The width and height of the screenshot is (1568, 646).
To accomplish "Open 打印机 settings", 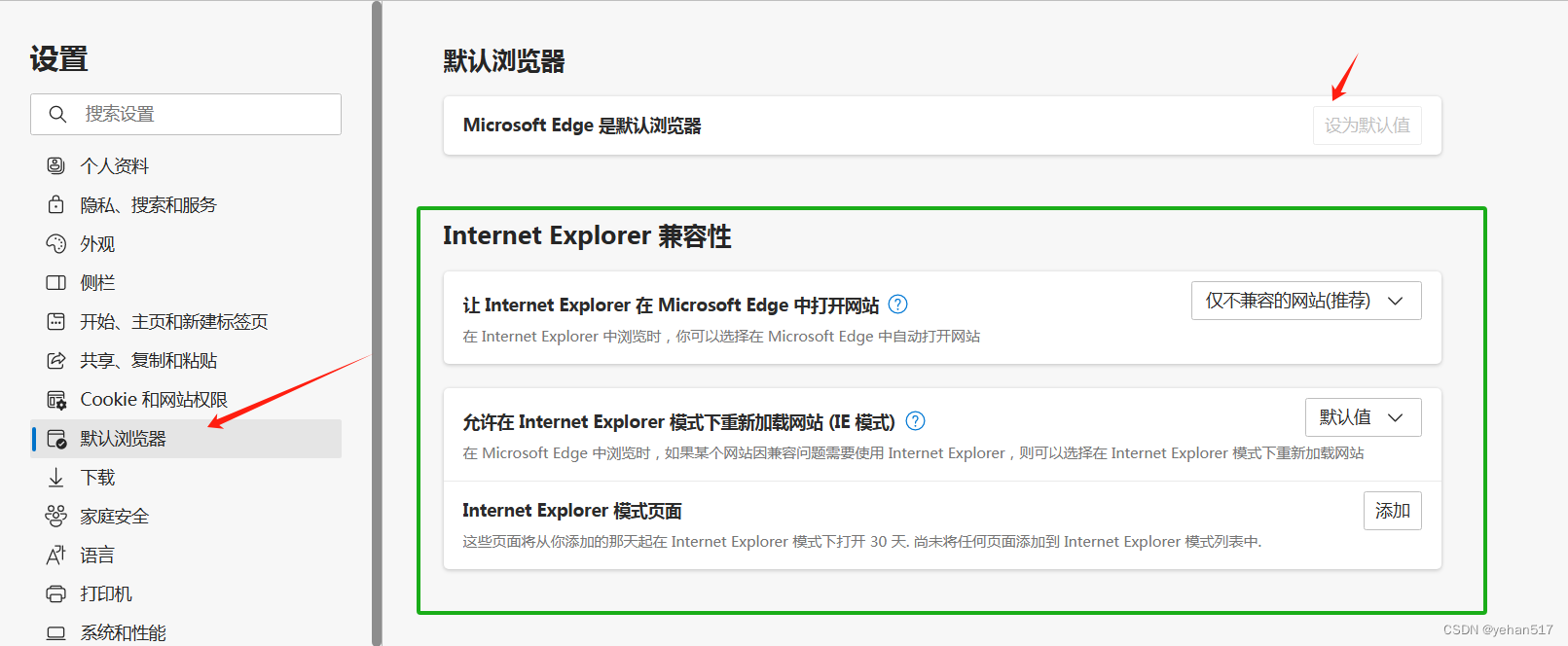I will click(187, 593).
